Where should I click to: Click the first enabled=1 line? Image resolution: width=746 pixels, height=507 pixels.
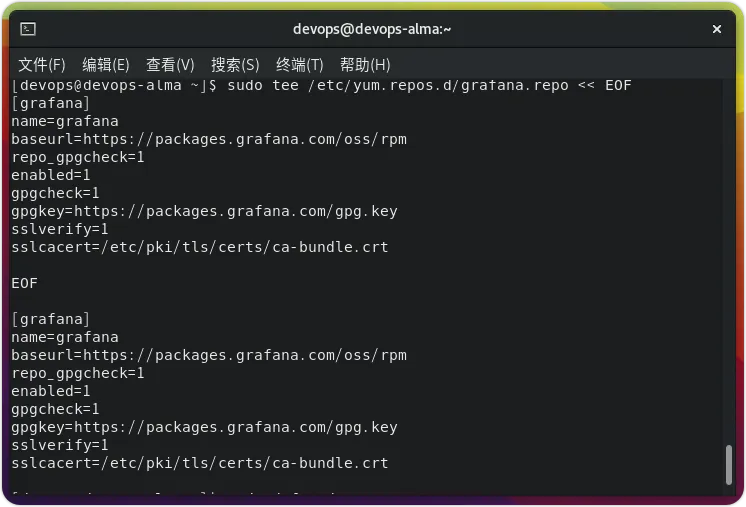pyautogui.click(x=50, y=175)
